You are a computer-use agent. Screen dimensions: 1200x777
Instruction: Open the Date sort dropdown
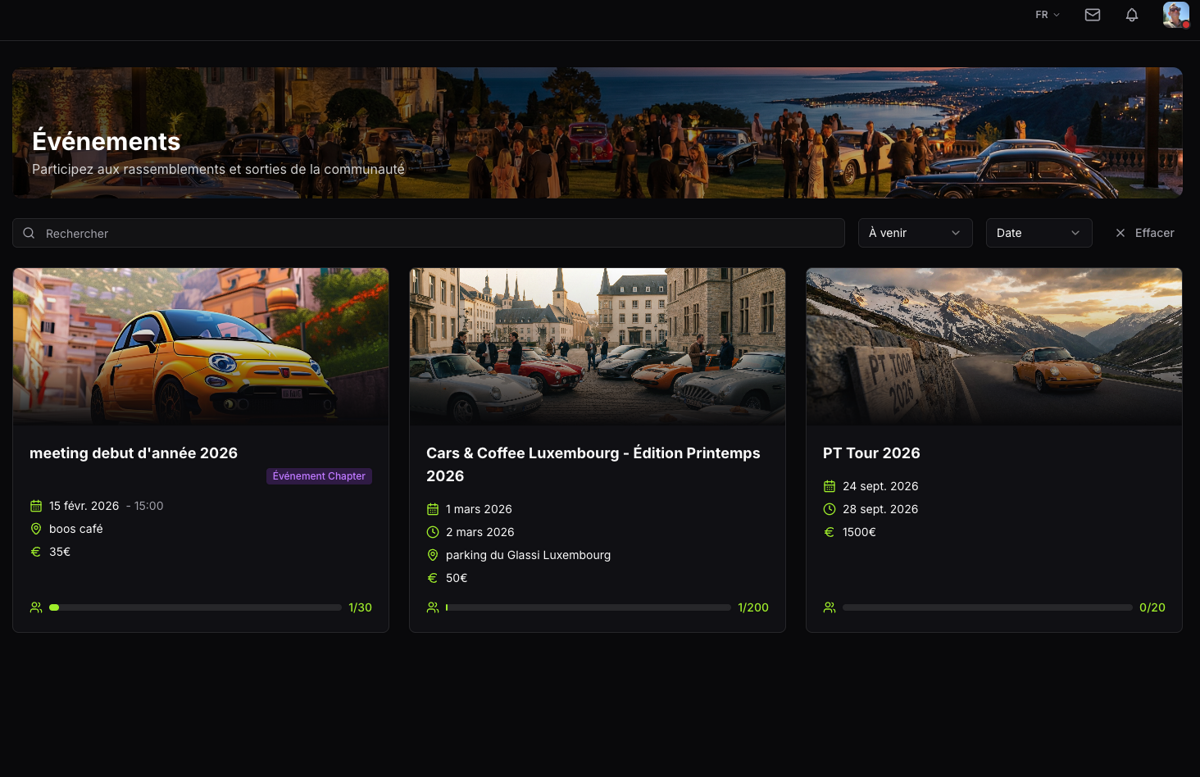1038,233
